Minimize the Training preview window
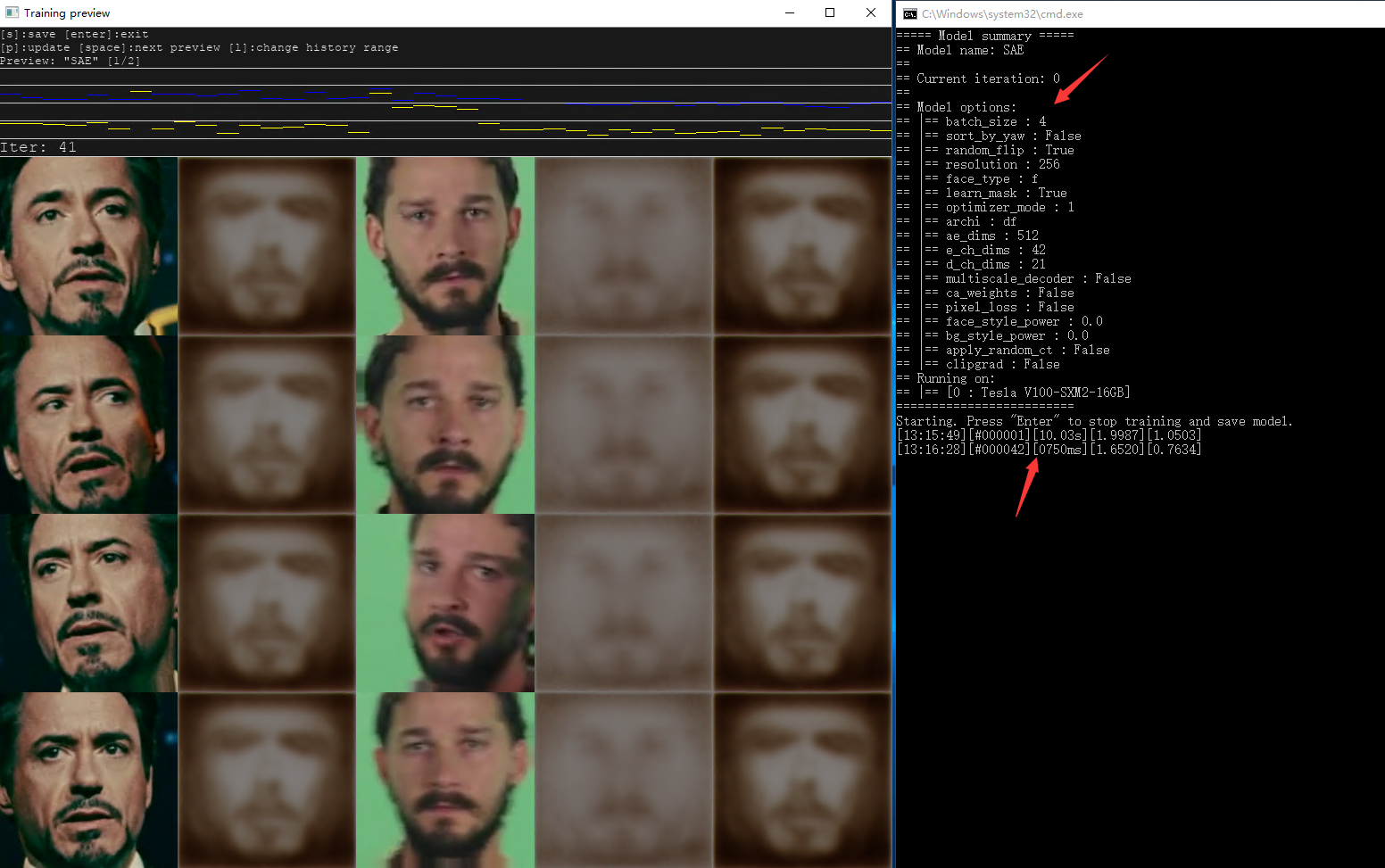The height and width of the screenshot is (868, 1385). point(790,12)
